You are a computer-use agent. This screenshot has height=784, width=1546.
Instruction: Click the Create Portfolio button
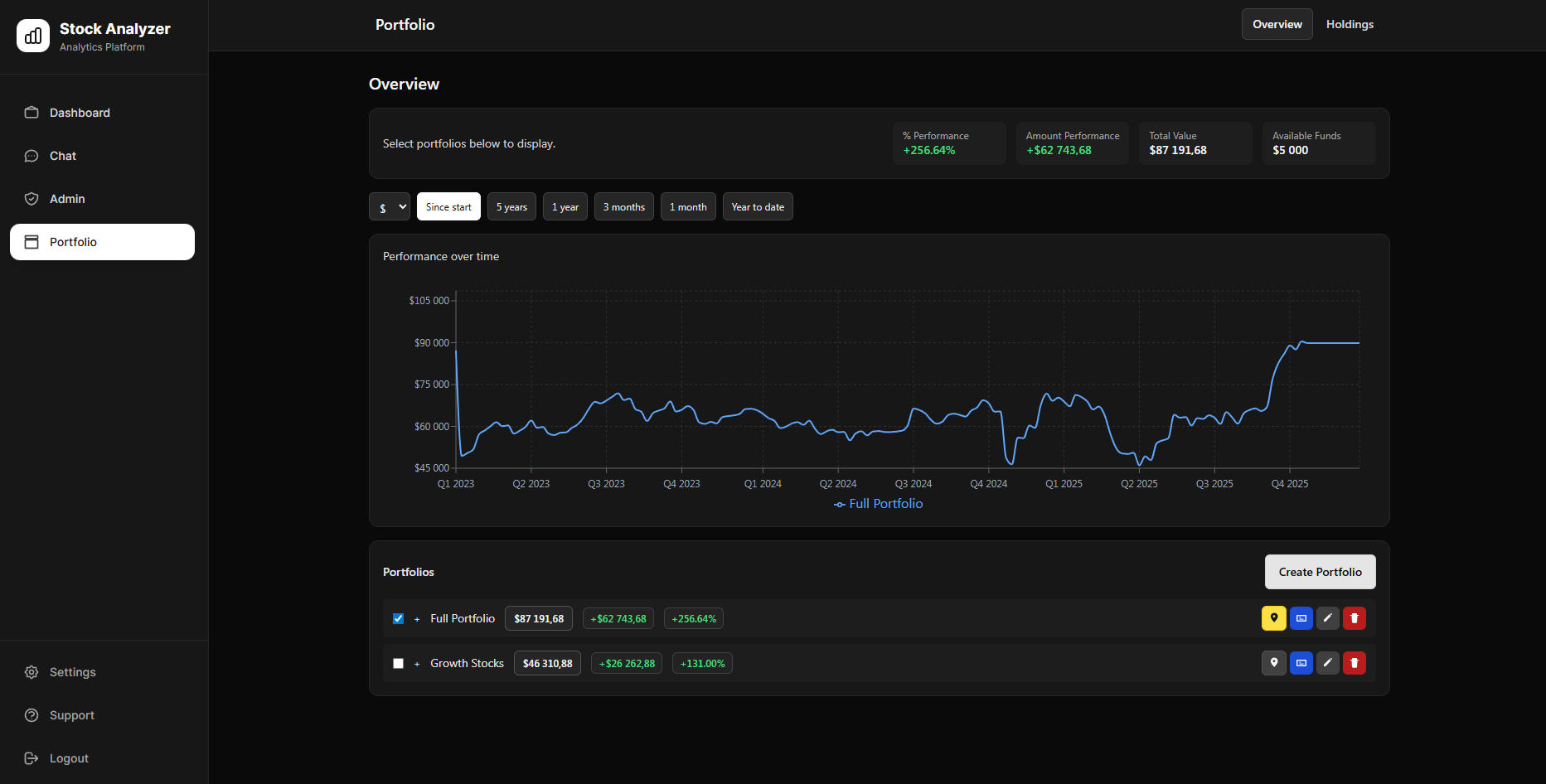pos(1320,572)
